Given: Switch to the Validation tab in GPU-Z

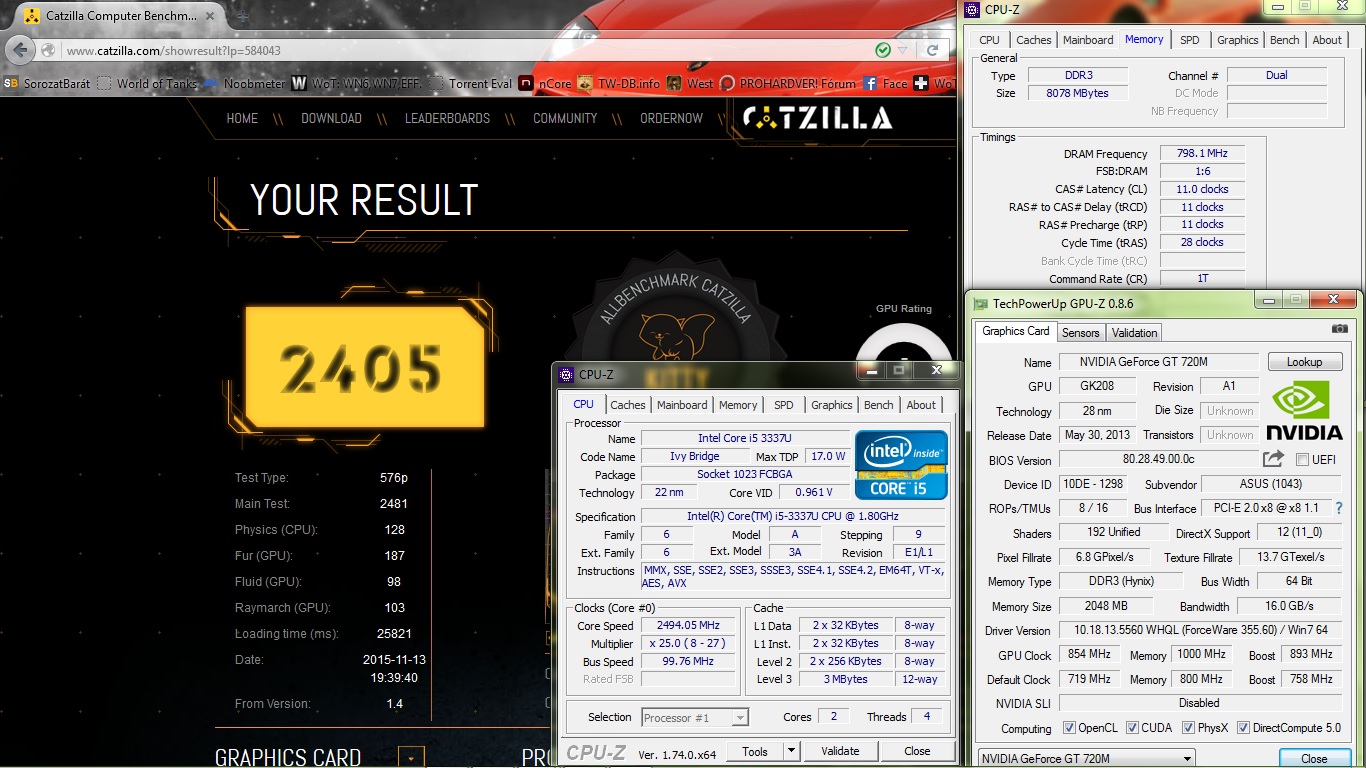Looking at the screenshot, I should click(x=1134, y=333).
